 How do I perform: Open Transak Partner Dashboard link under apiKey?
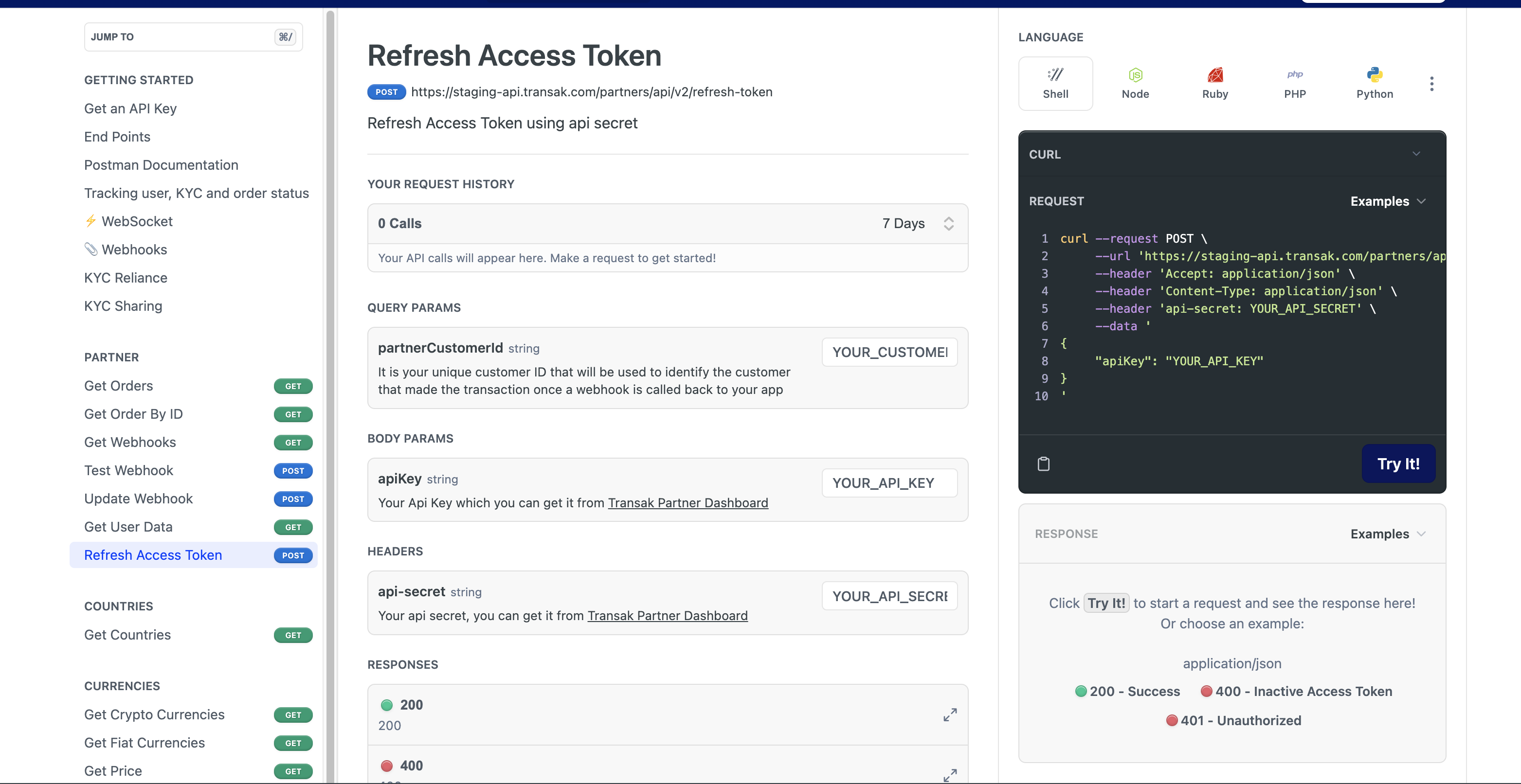coord(688,503)
